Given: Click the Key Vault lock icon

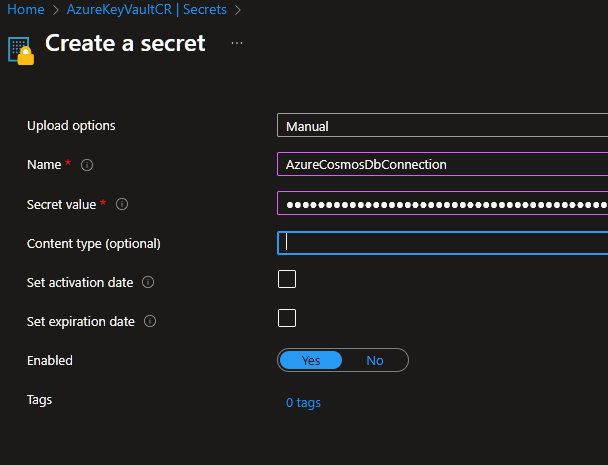Looking at the screenshot, I should tap(20, 49).
